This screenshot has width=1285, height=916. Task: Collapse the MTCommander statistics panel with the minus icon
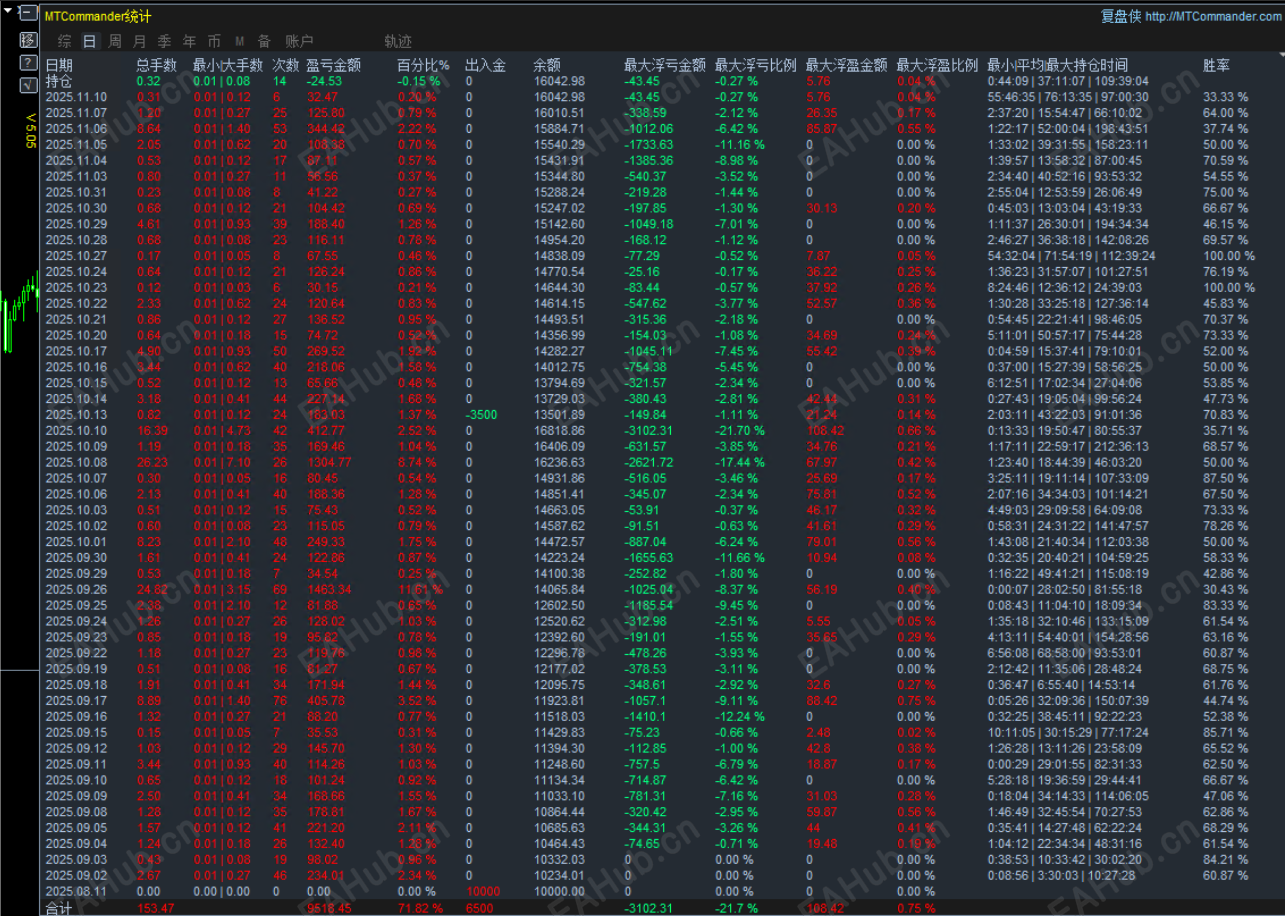(x=28, y=15)
